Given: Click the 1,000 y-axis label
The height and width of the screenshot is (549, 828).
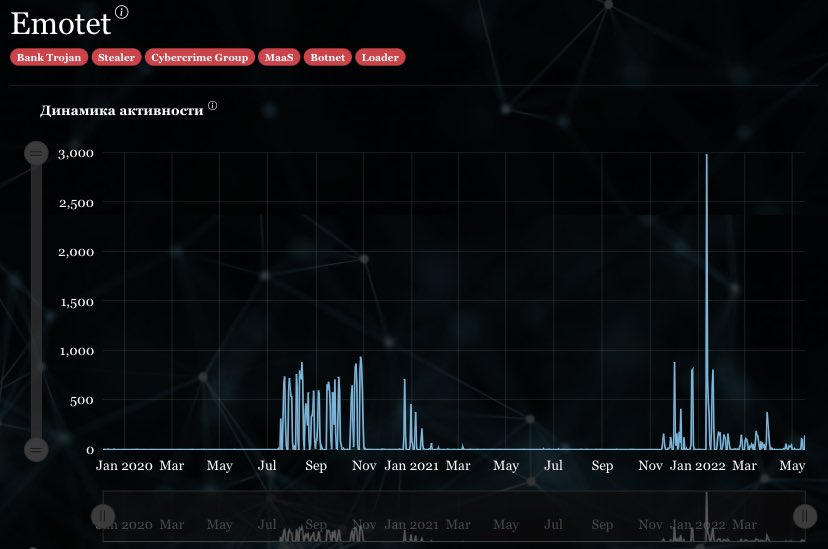Looking at the screenshot, I should pos(77,352).
